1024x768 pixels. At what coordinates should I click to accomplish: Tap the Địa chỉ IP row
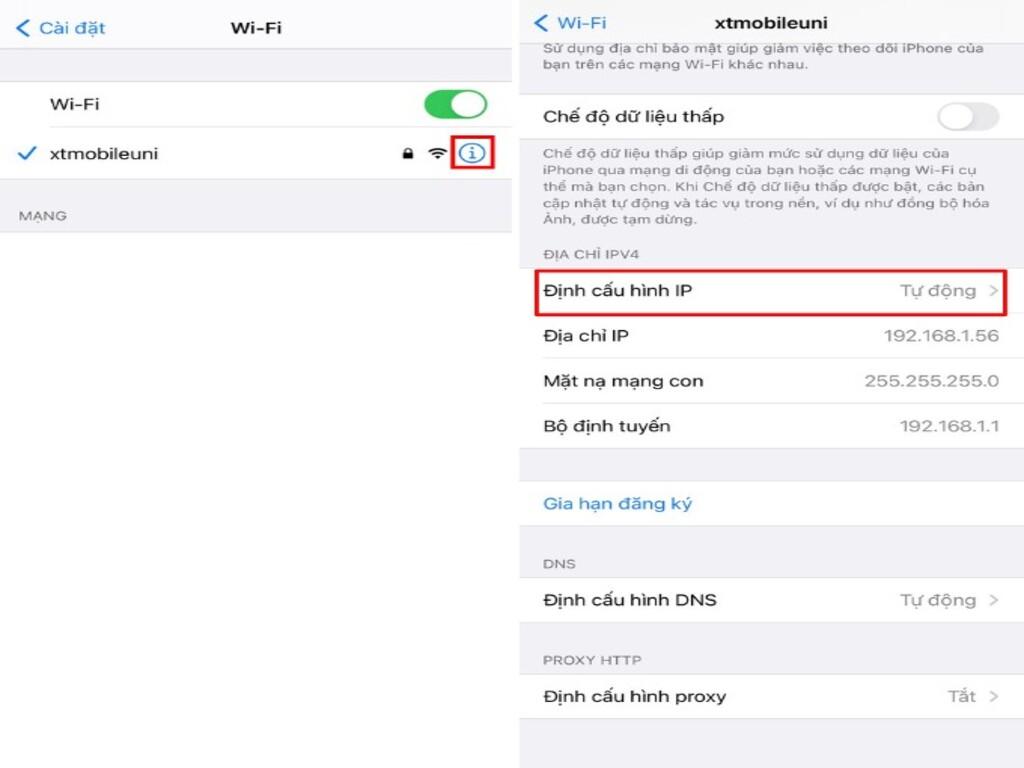(770, 336)
